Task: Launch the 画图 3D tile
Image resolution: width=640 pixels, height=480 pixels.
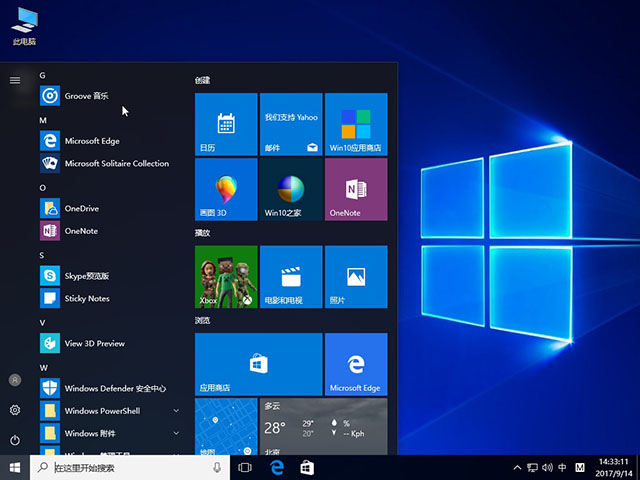Action: (226, 189)
